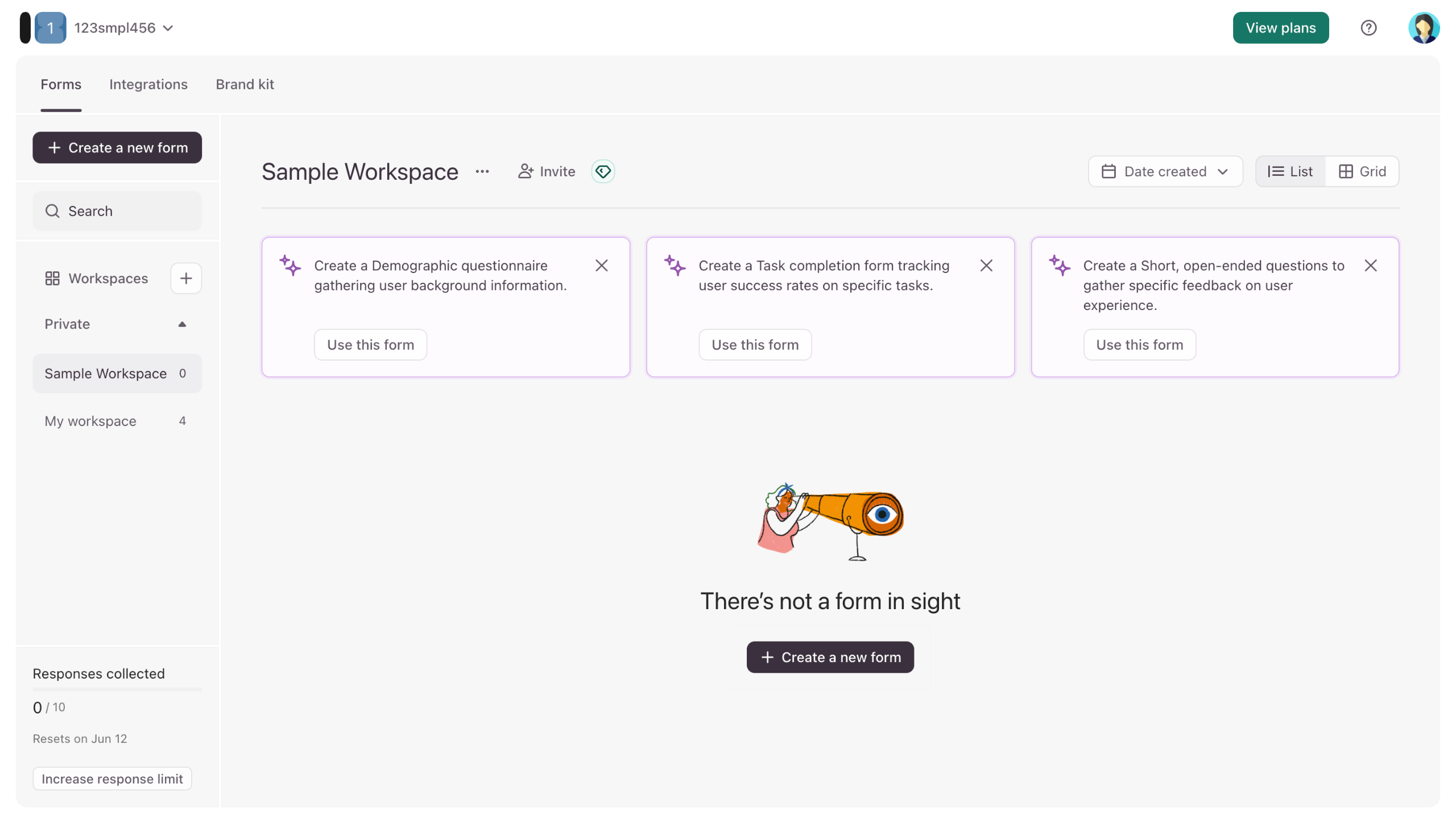
Task: Open the Date created sort dropdown
Action: [1165, 171]
